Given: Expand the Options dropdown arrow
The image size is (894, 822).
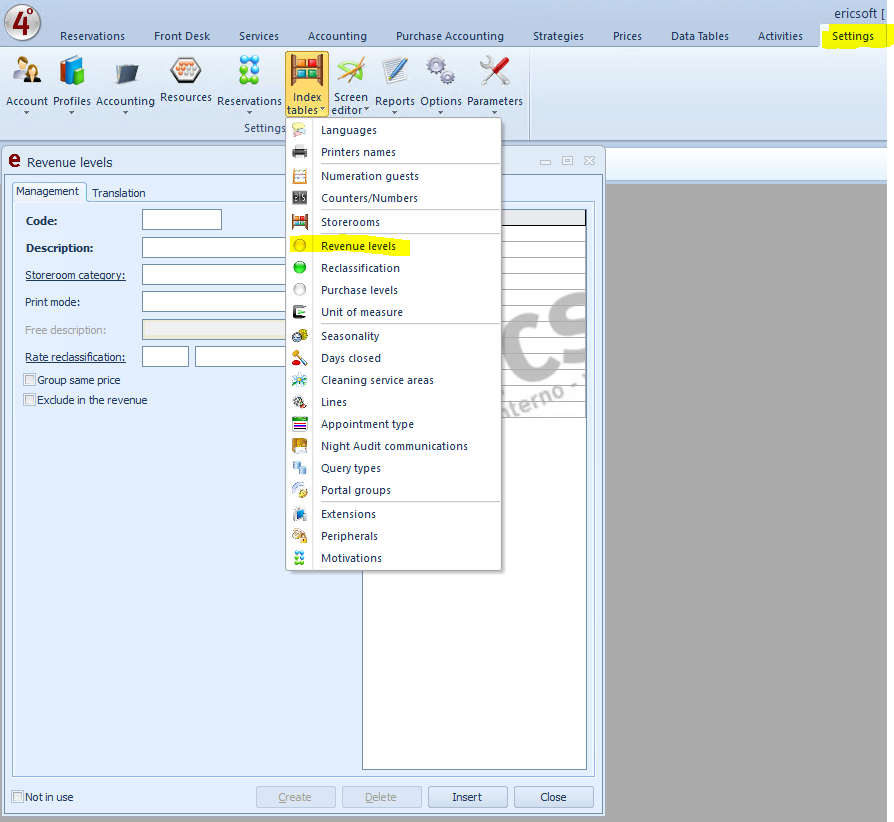Looking at the screenshot, I should pos(440,113).
